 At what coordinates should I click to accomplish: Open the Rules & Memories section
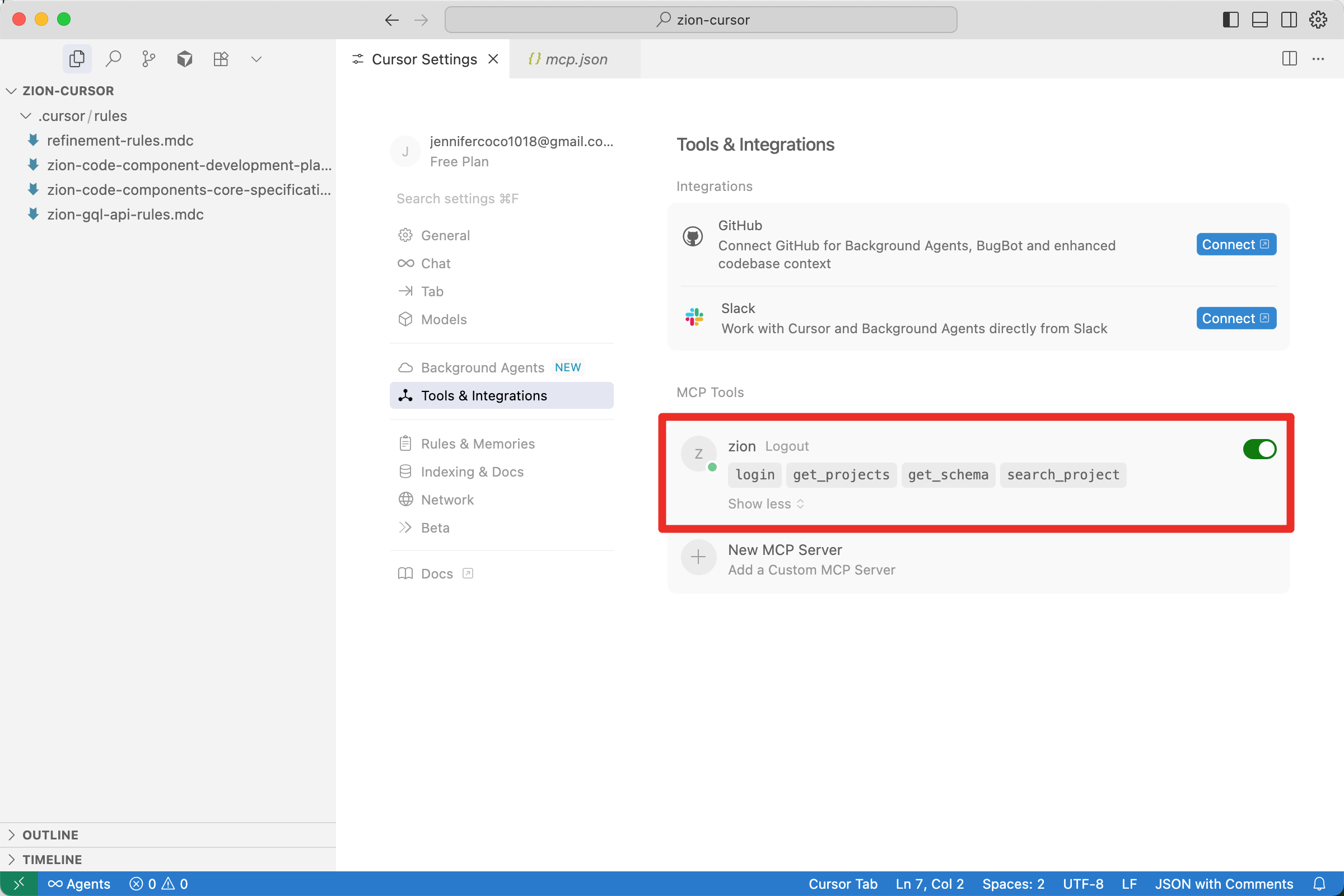click(x=502, y=444)
